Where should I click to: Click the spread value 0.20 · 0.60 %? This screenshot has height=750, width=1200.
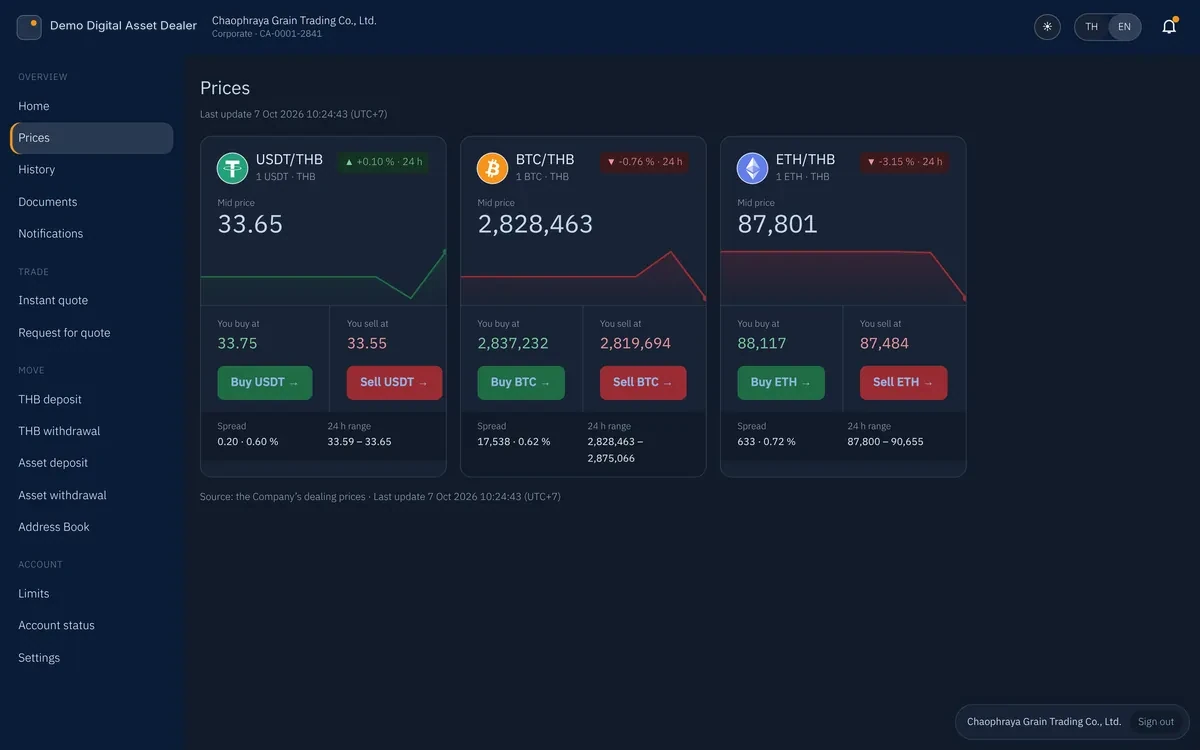click(248, 442)
